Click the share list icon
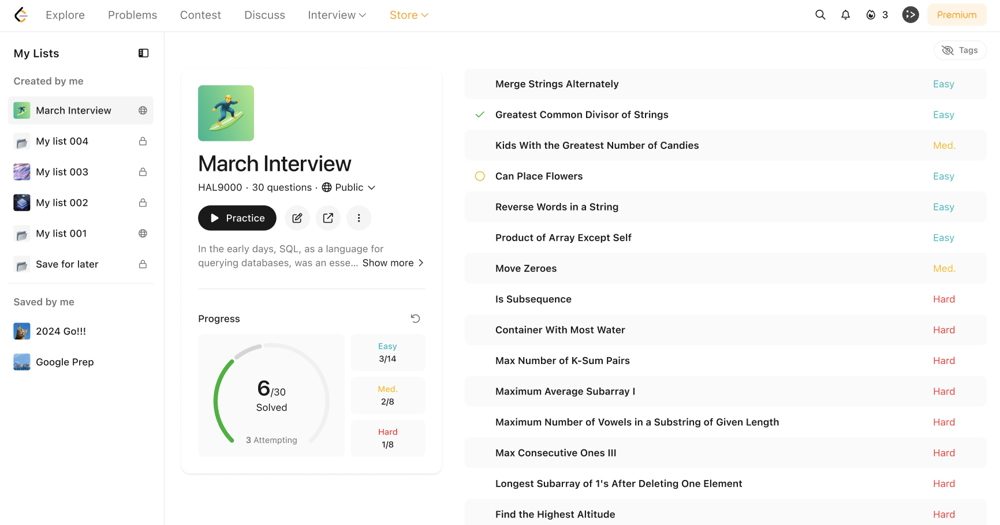Image resolution: width=1000 pixels, height=525 pixels. pos(328,218)
